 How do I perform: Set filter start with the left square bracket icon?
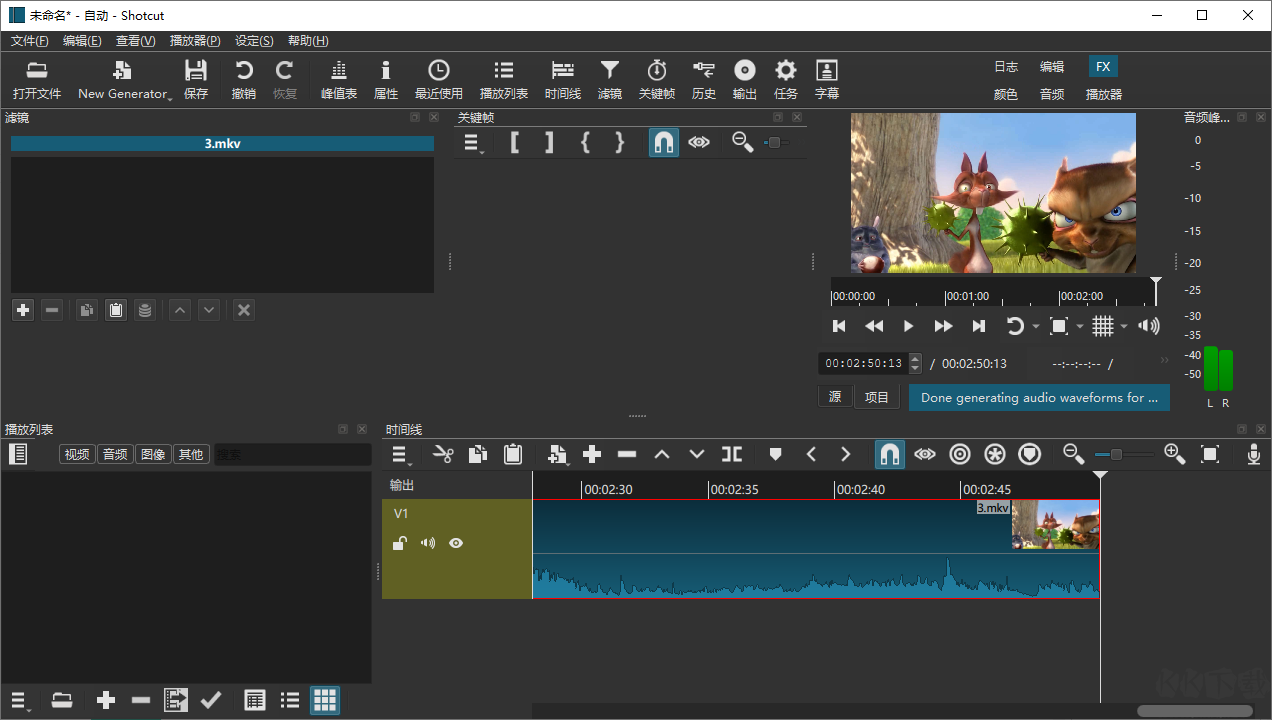[515, 142]
